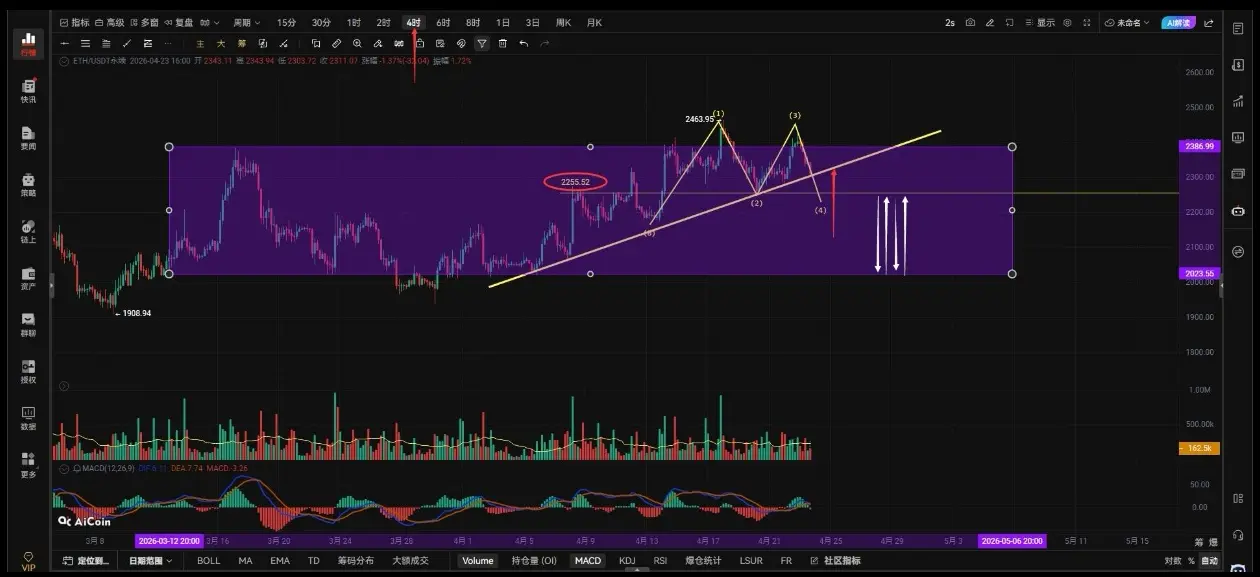Toggle the 大 large-order indicator button

click(221, 43)
